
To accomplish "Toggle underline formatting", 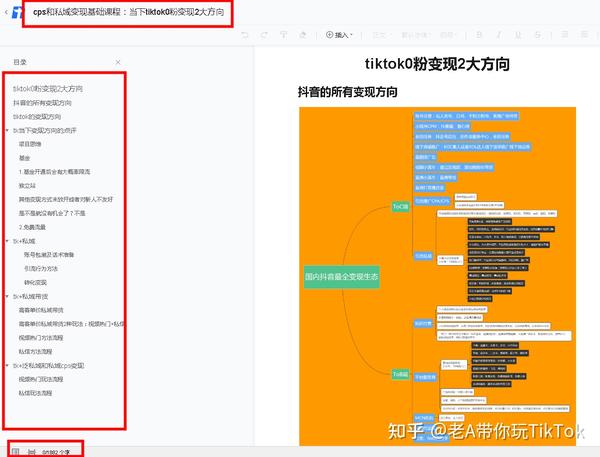I will [518, 35].
